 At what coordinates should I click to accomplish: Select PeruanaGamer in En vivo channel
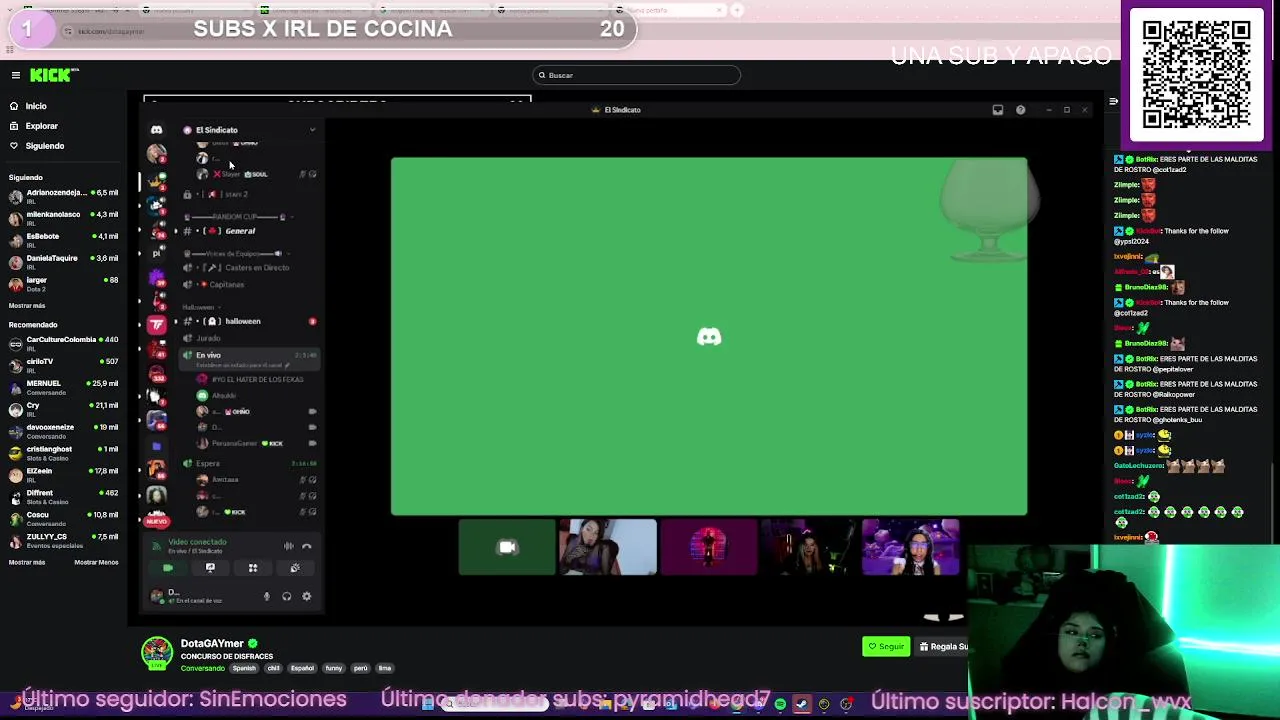256,443
